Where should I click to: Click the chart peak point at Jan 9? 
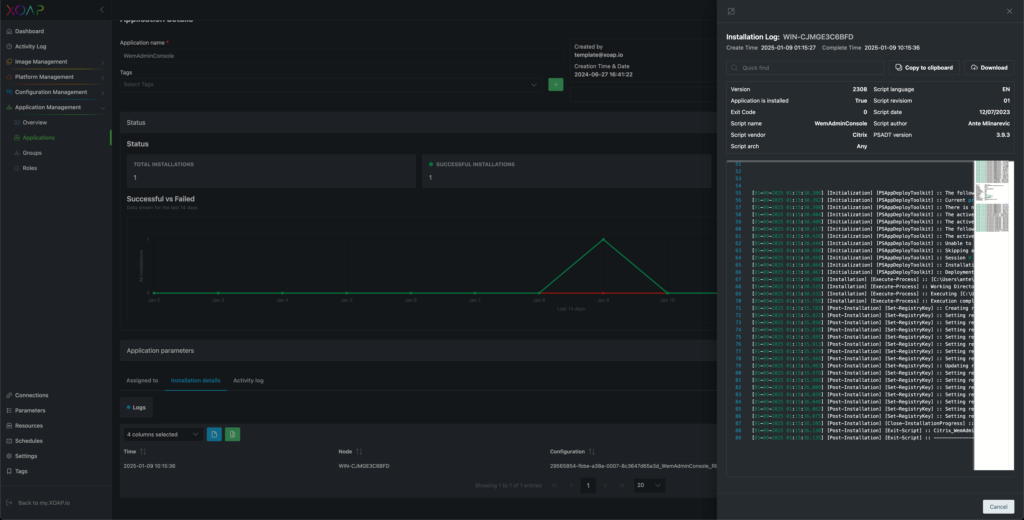coord(603,239)
